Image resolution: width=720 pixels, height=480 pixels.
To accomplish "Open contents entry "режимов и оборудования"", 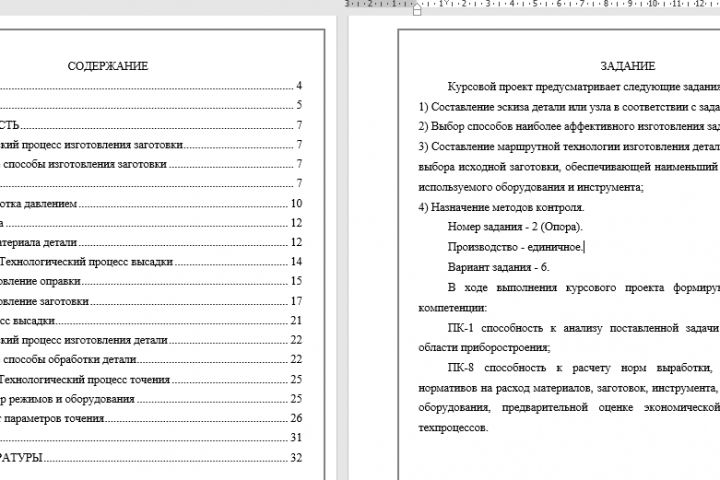I will click(x=151, y=399).
